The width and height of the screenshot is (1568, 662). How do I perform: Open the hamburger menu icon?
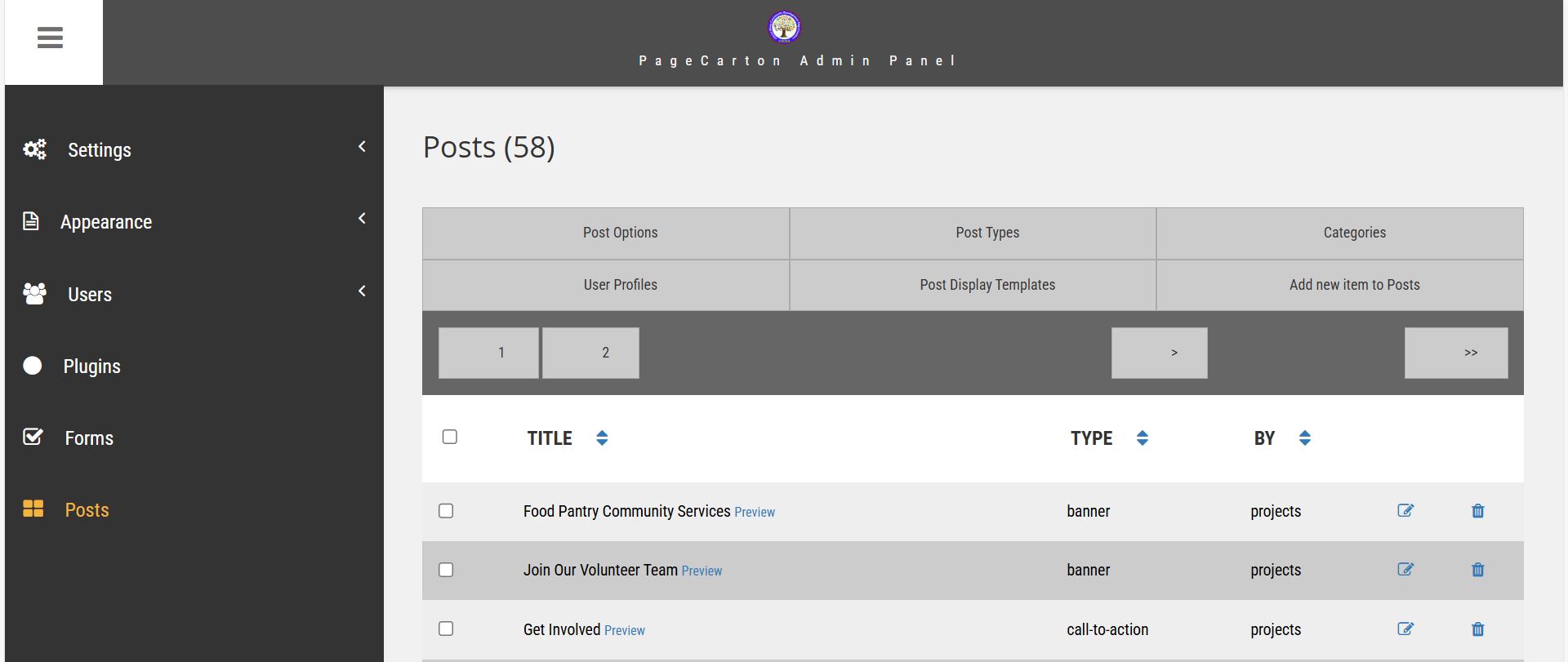click(50, 38)
